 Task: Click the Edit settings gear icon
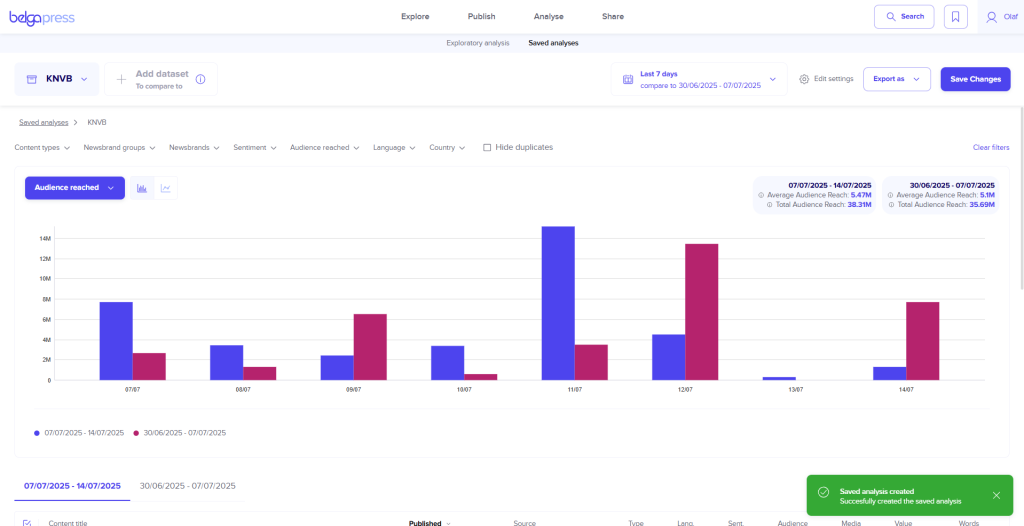804,79
